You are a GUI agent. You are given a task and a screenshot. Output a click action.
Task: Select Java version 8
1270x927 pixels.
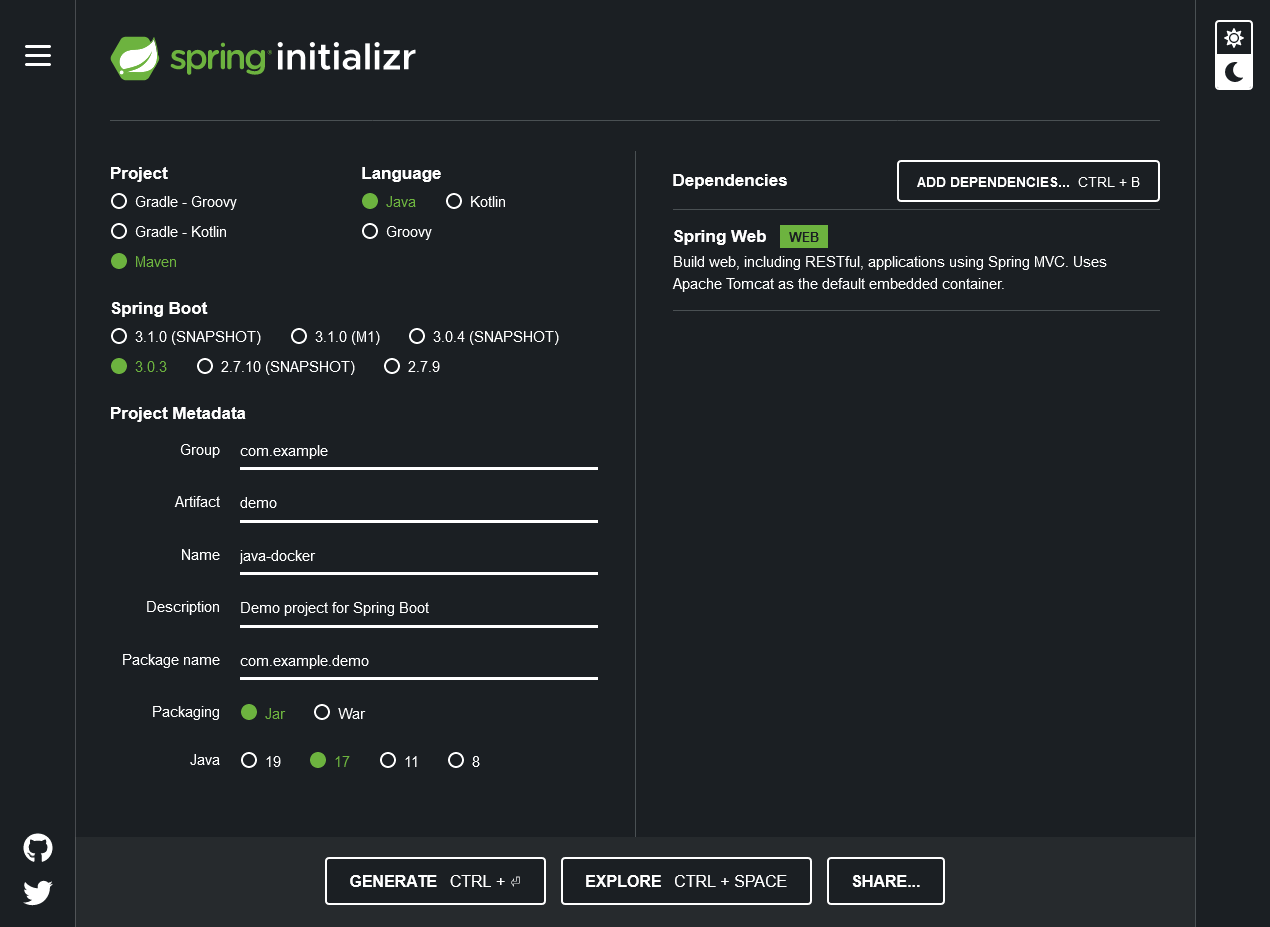[x=464, y=761]
